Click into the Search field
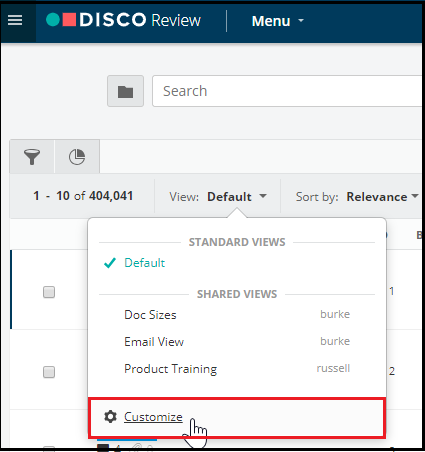 (287, 91)
